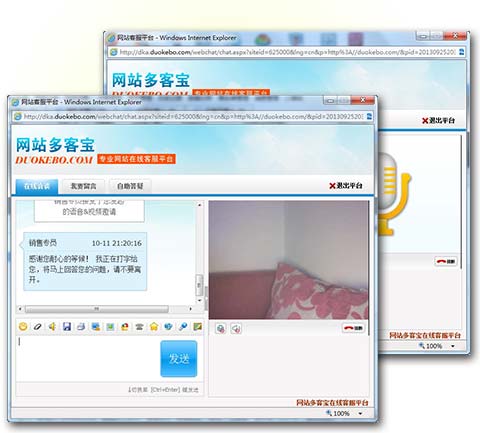Click the microphone icon at the toolbar's right
Image resolution: width=480 pixels, height=433 pixels.
[x=183, y=326]
